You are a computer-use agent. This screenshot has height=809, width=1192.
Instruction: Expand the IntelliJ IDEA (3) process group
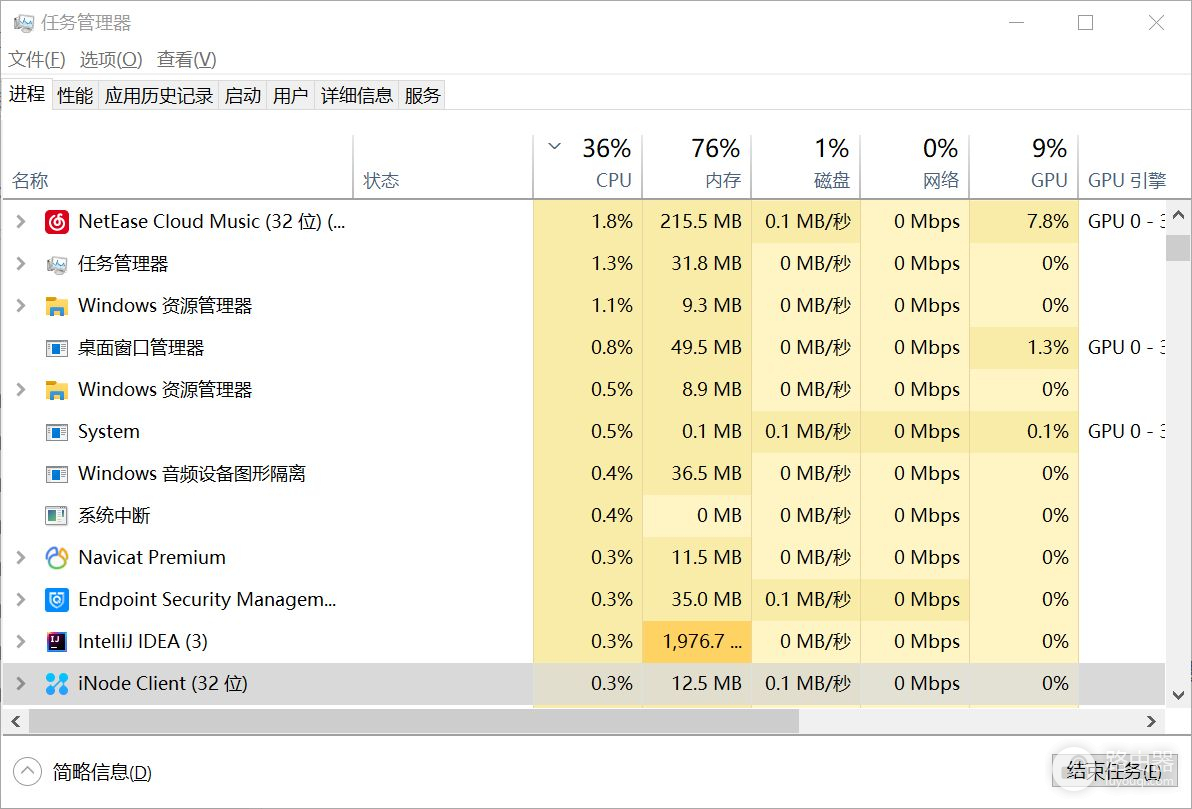pyautogui.click(x=20, y=642)
